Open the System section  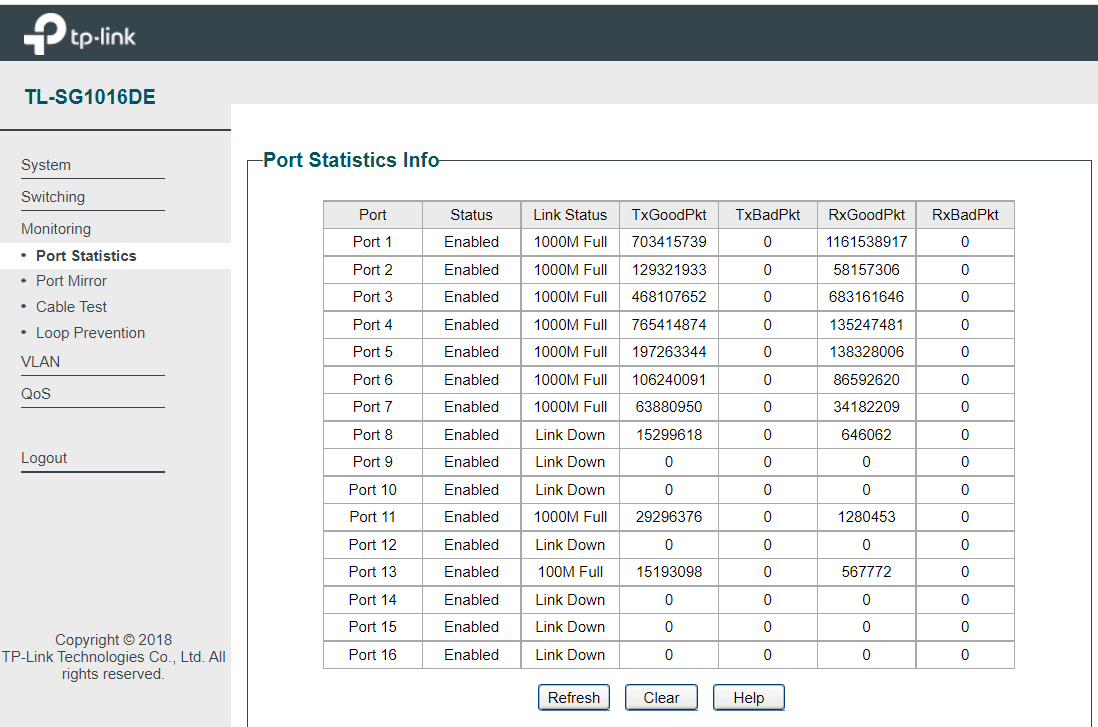[46, 164]
